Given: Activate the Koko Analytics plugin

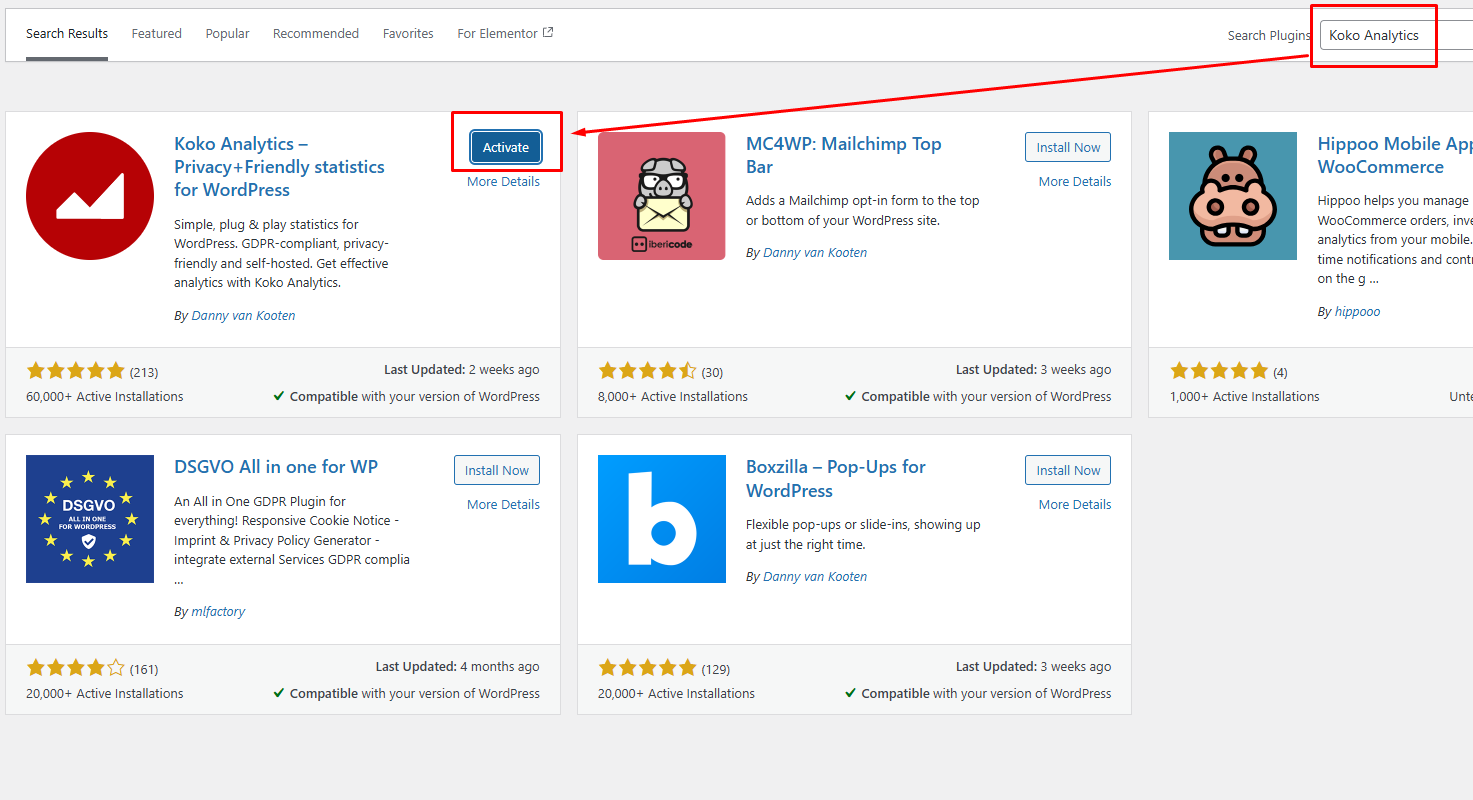Looking at the screenshot, I should coord(506,147).
